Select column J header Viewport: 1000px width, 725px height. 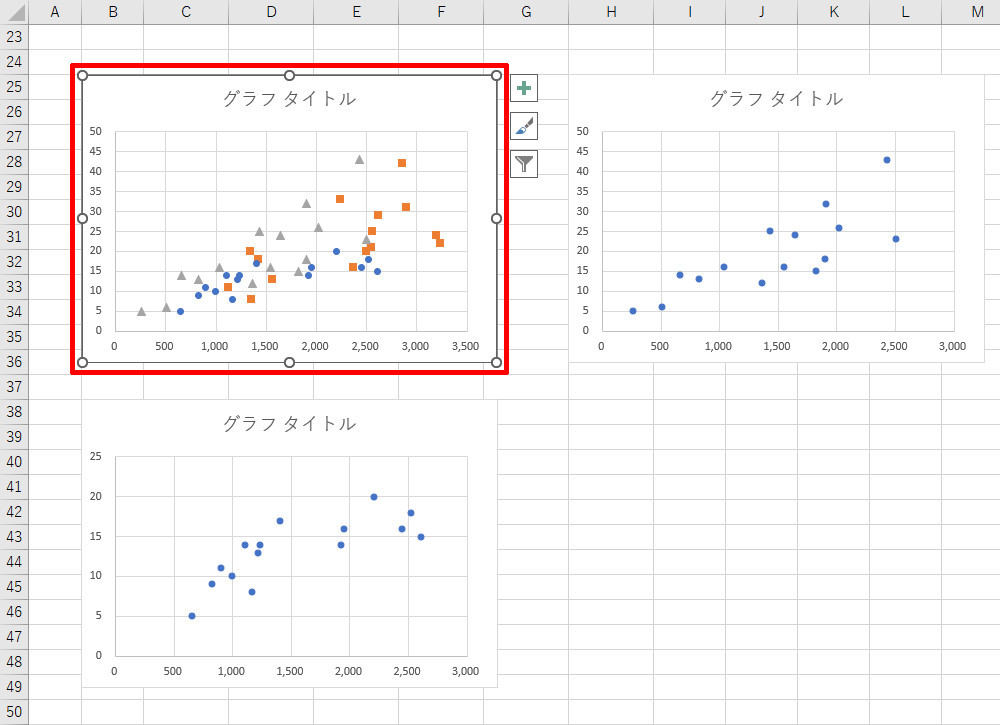[761, 11]
